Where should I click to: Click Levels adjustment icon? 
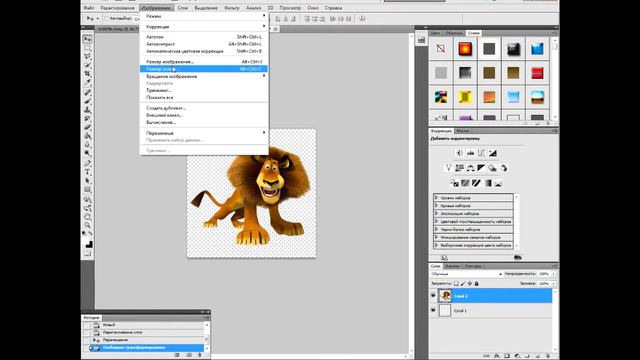point(470,153)
